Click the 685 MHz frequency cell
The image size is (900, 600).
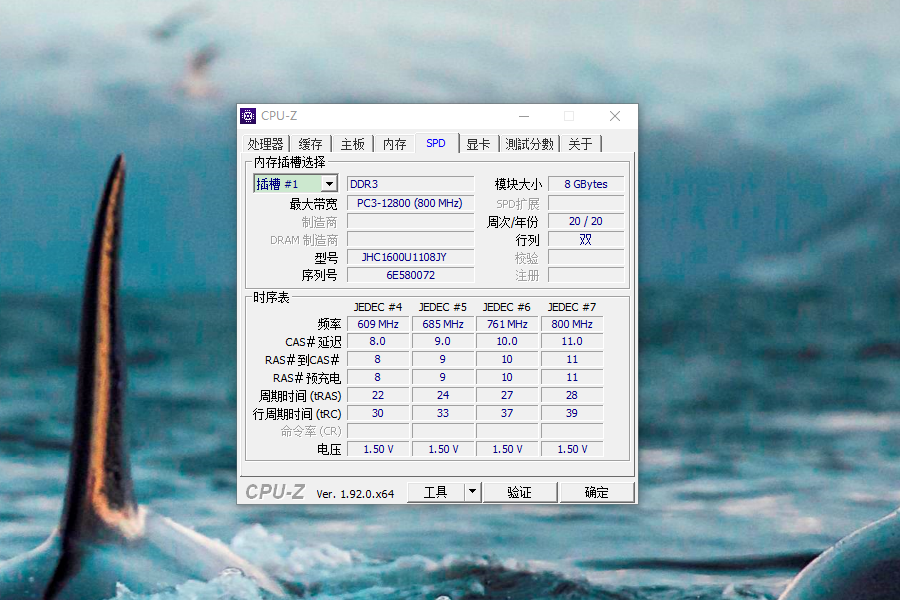click(x=443, y=324)
